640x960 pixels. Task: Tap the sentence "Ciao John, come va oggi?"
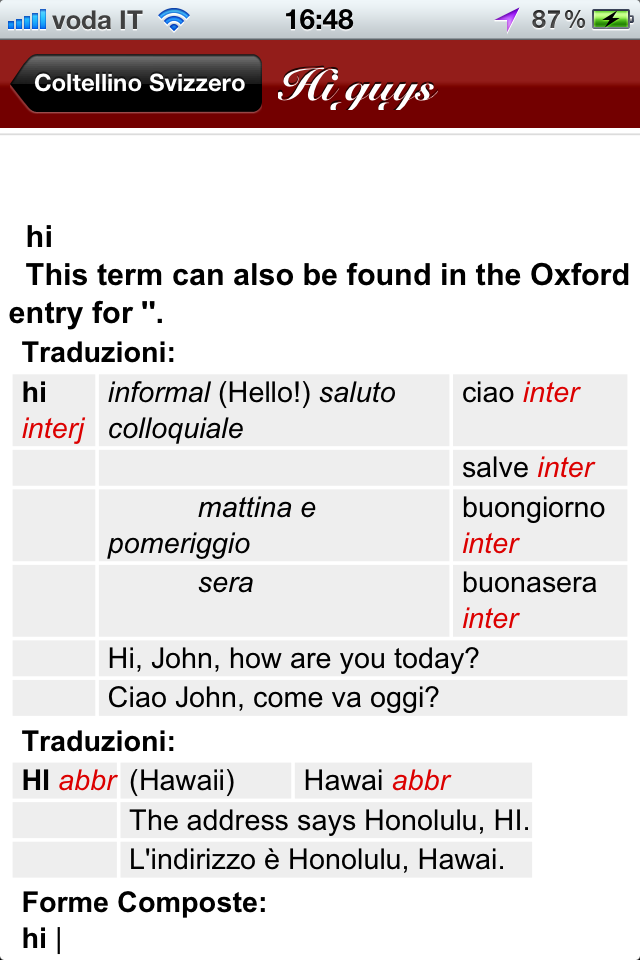[273, 697]
